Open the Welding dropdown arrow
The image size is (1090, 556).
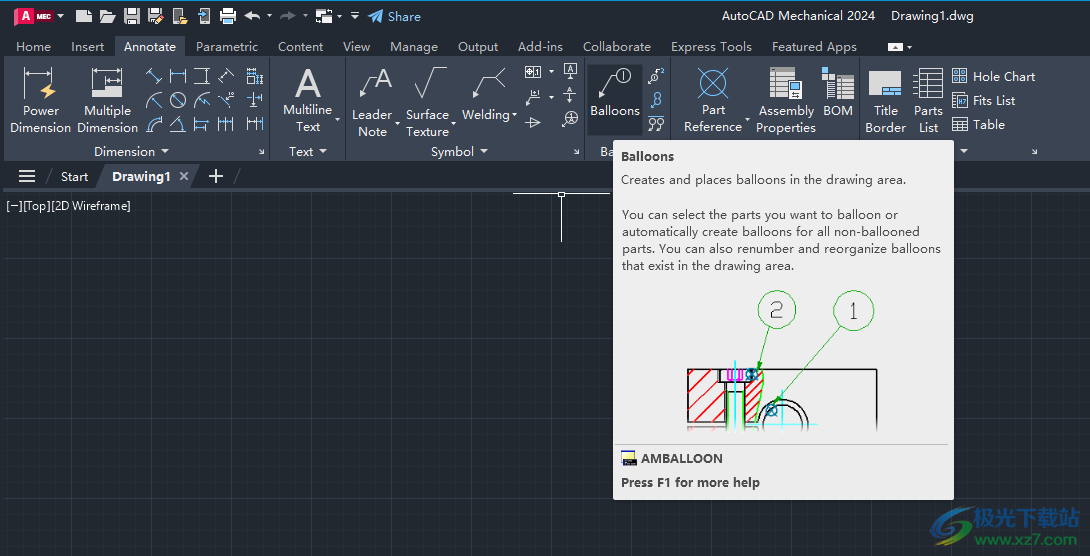pyautogui.click(x=514, y=115)
